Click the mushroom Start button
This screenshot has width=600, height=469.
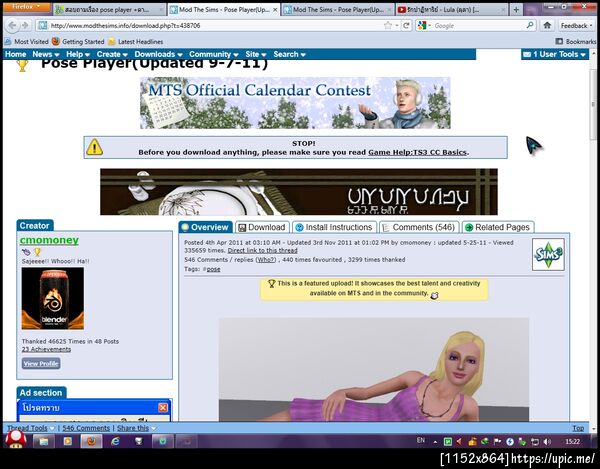tap(15, 440)
